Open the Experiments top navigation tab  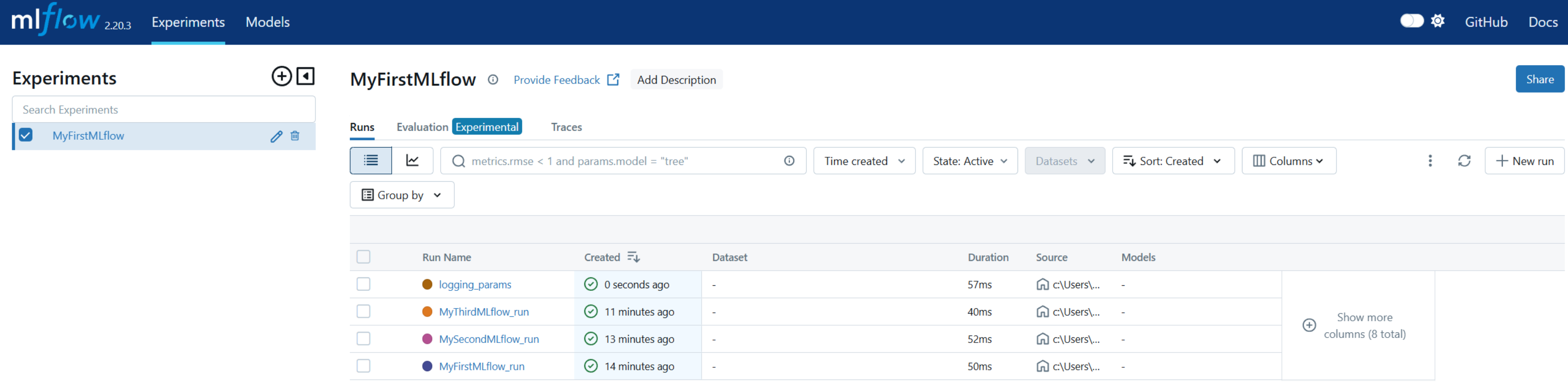[x=188, y=22]
